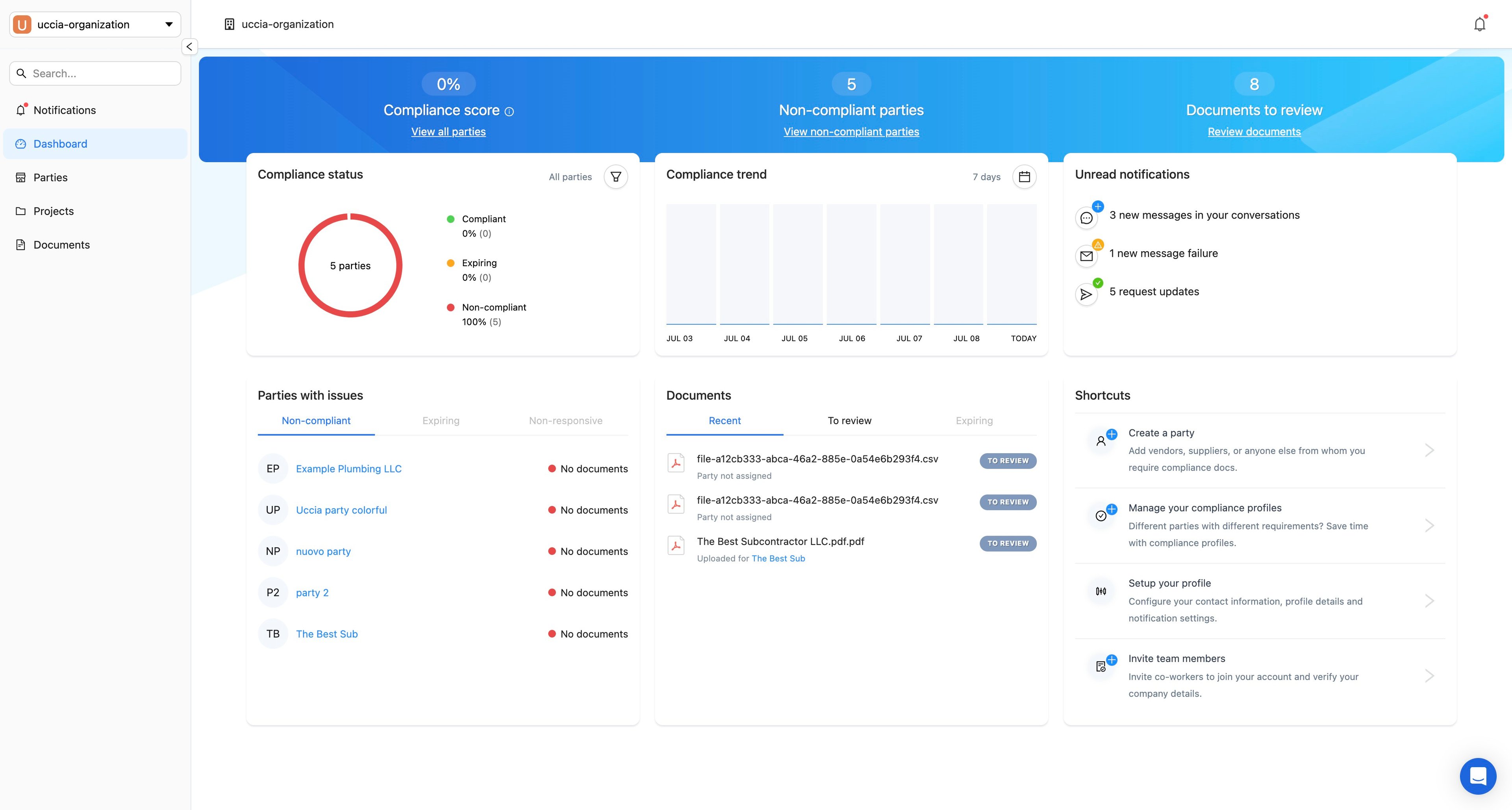Viewport: 1512px width, 810px height.
Task: Click the Compliance score info icon
Action: coord(510,111)
